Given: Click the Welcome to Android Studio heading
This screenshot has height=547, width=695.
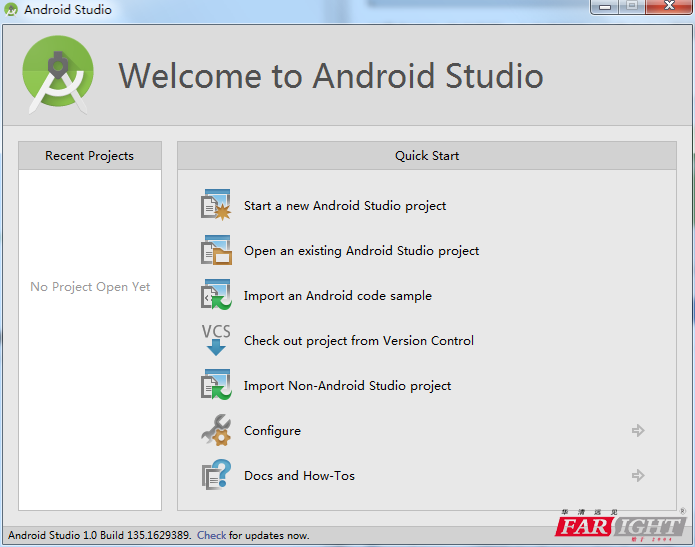Looking at the screenshot, I should (331, 76).
